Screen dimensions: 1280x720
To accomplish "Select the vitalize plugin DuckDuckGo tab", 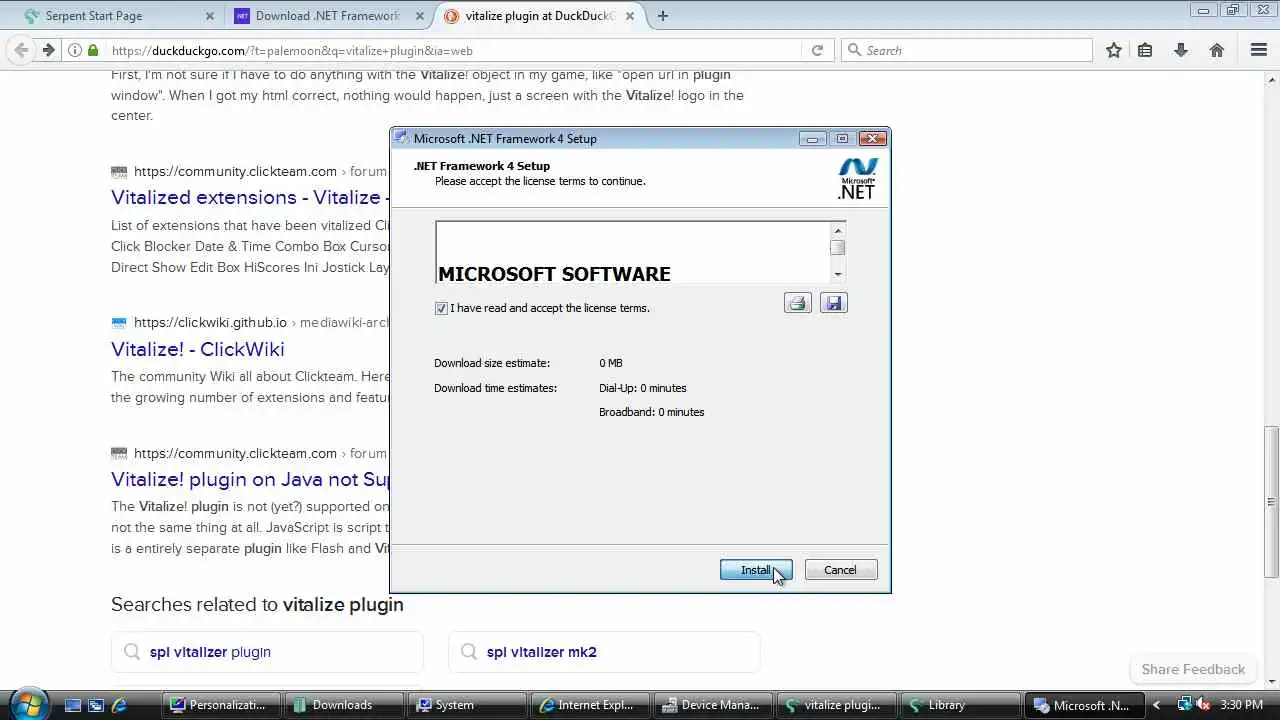I will point(539,16).
